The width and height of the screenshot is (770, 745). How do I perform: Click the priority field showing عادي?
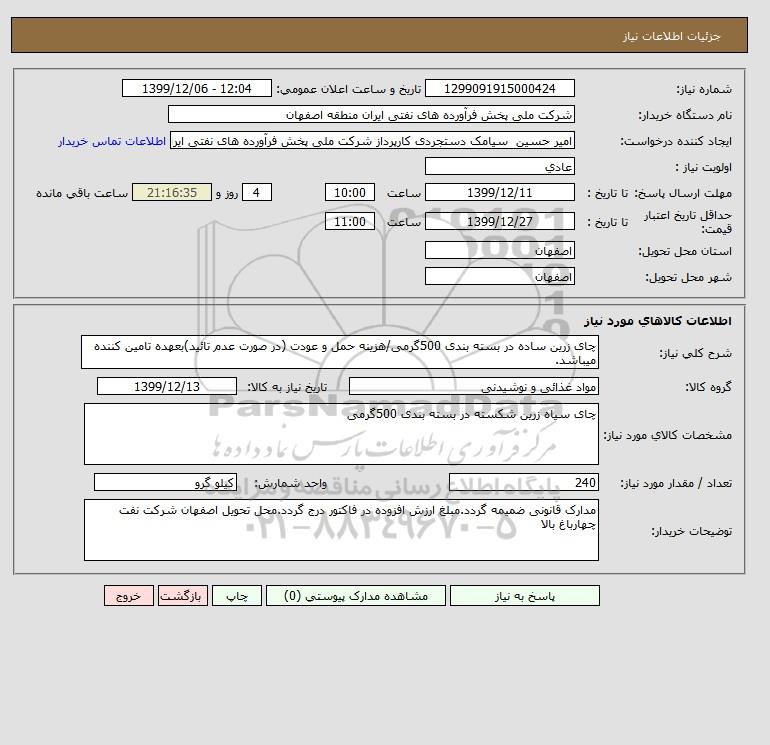(499, 166)
